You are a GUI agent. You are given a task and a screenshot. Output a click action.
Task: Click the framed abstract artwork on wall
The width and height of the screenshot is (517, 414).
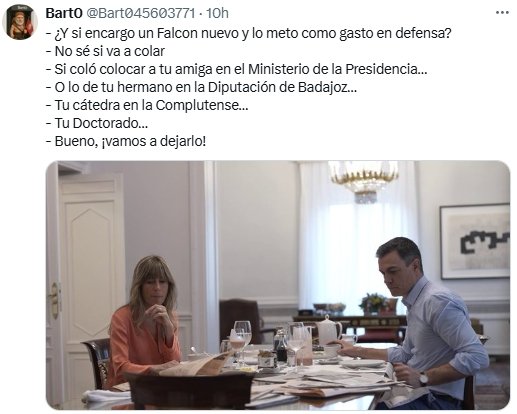(x=475, y=241)
